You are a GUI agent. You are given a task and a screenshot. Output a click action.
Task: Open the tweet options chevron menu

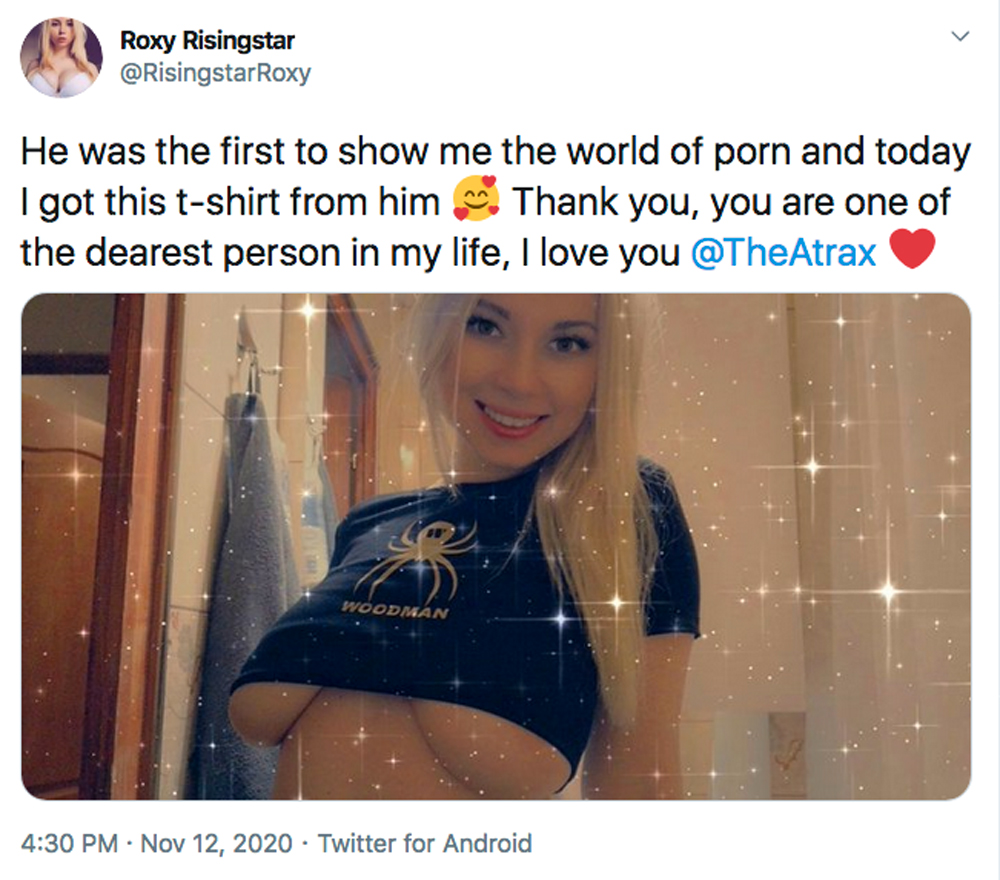(960, 37)
